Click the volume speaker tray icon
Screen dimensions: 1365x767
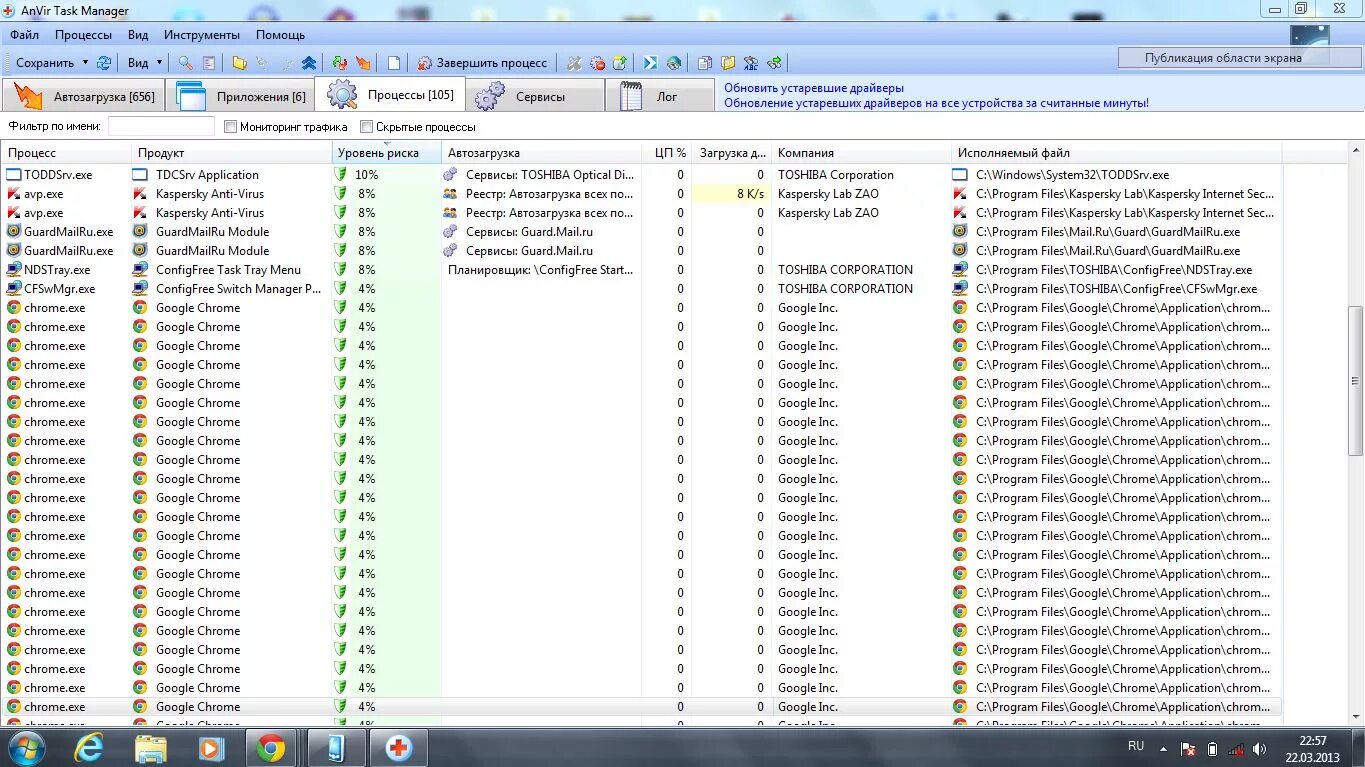[x=1260, y=748]
